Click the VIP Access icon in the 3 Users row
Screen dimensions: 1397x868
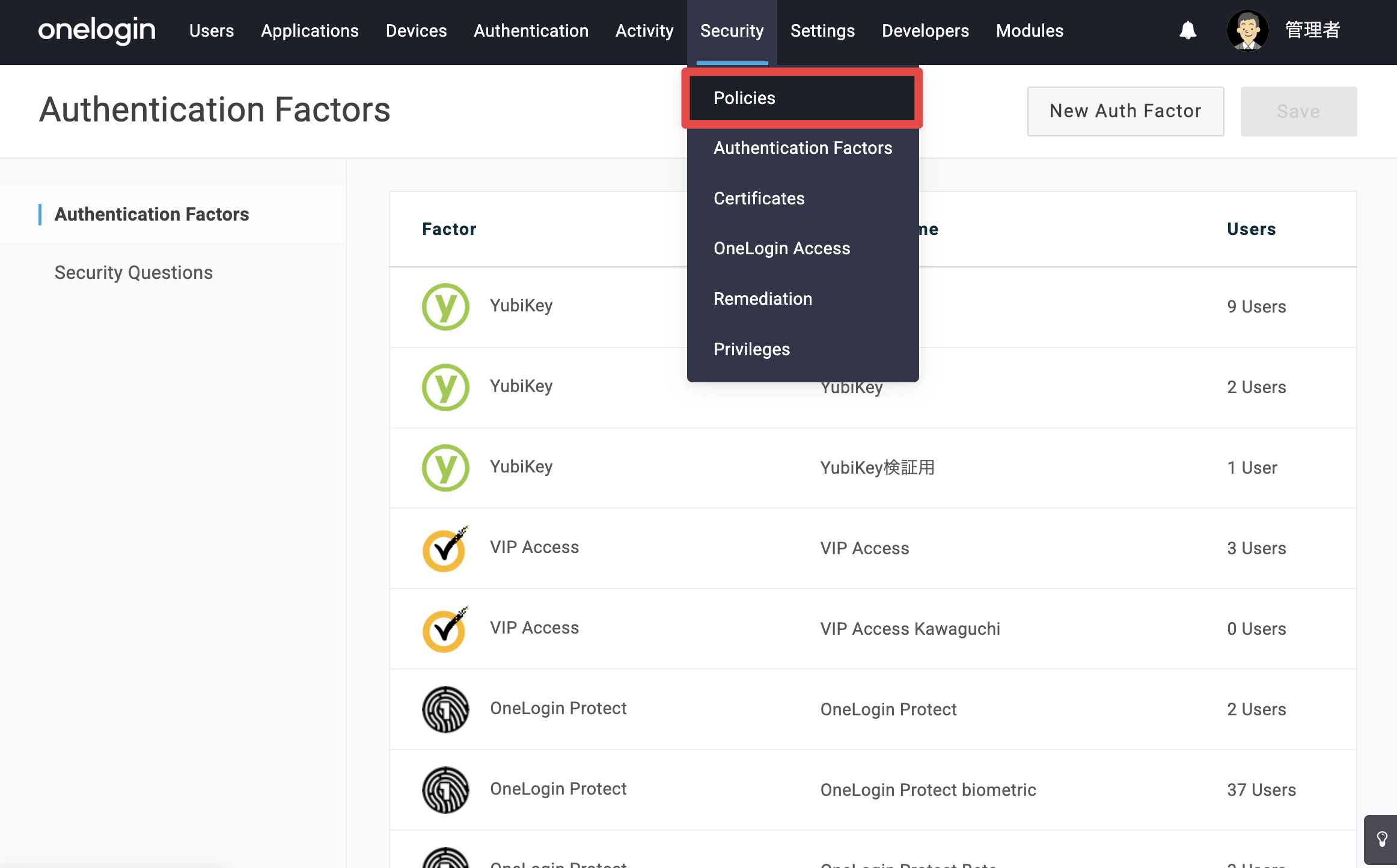445,548
